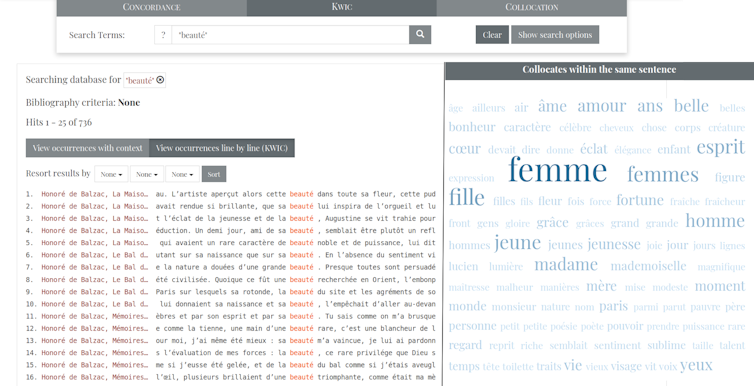Click the magnifier search button
The width and height of the screenshot is (754, 386).
[x=420, y=35]
